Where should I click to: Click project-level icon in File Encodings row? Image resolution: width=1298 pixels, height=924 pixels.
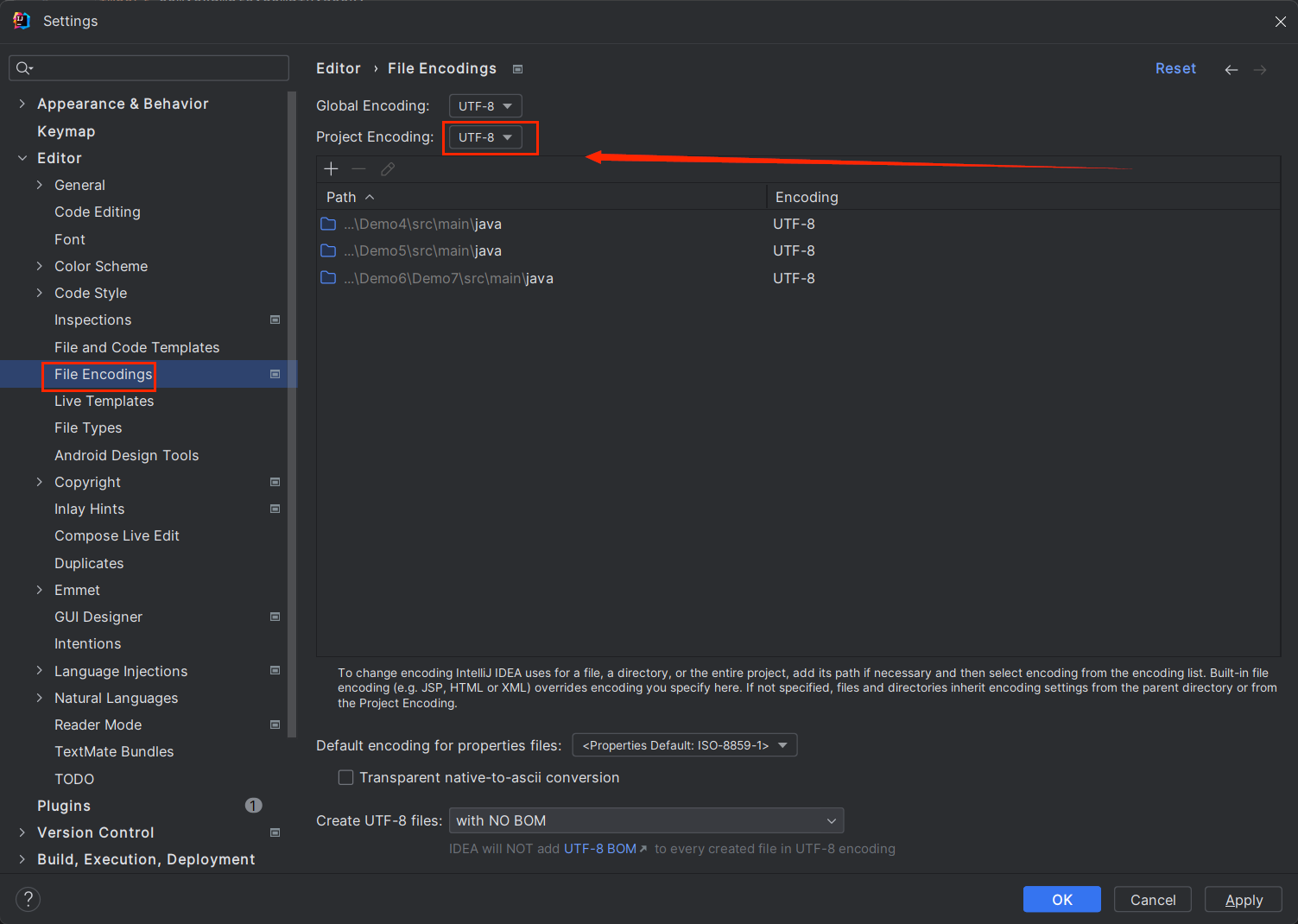tap(275, 374)
